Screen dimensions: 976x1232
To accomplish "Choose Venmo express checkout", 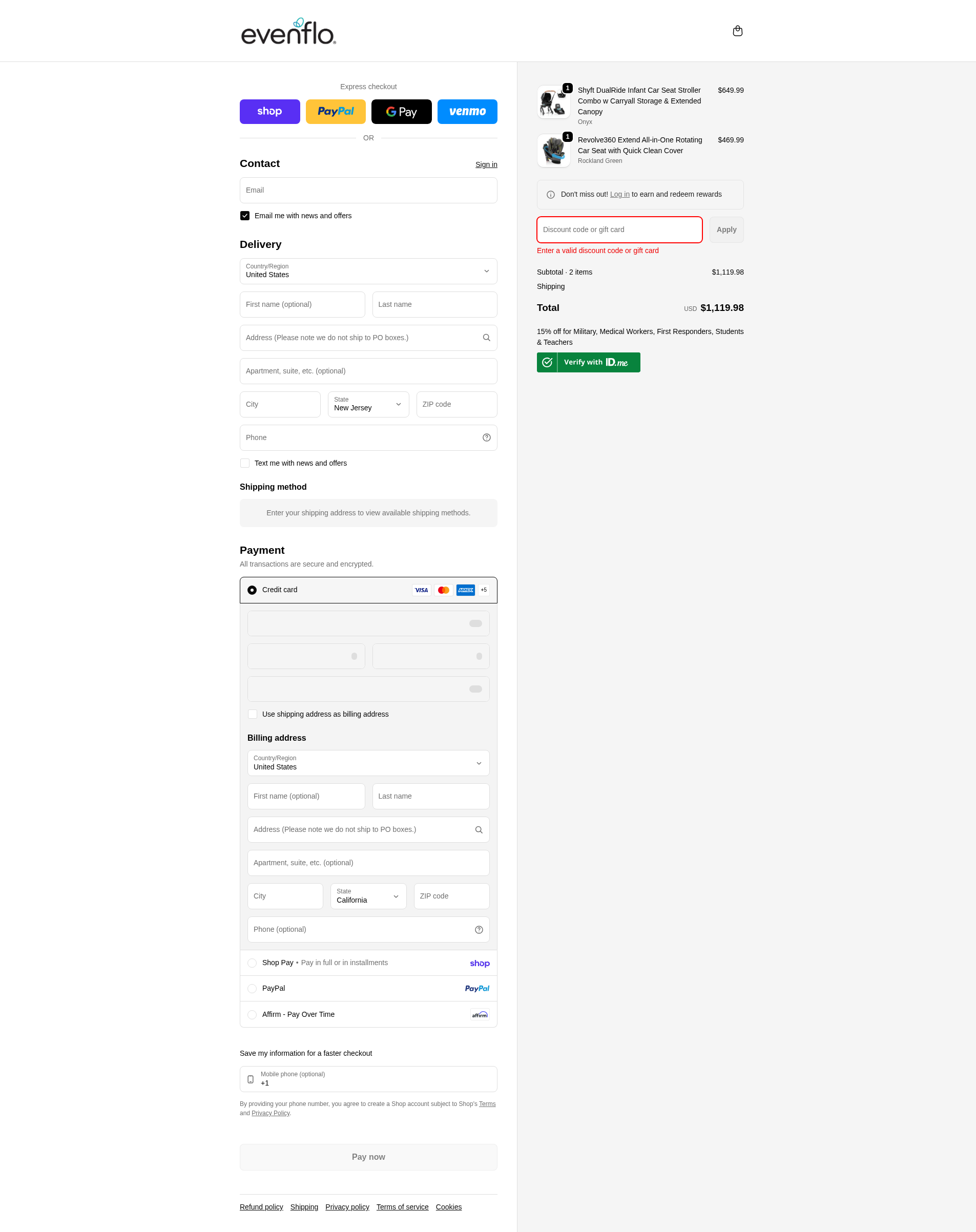I will tap(467, 111).
